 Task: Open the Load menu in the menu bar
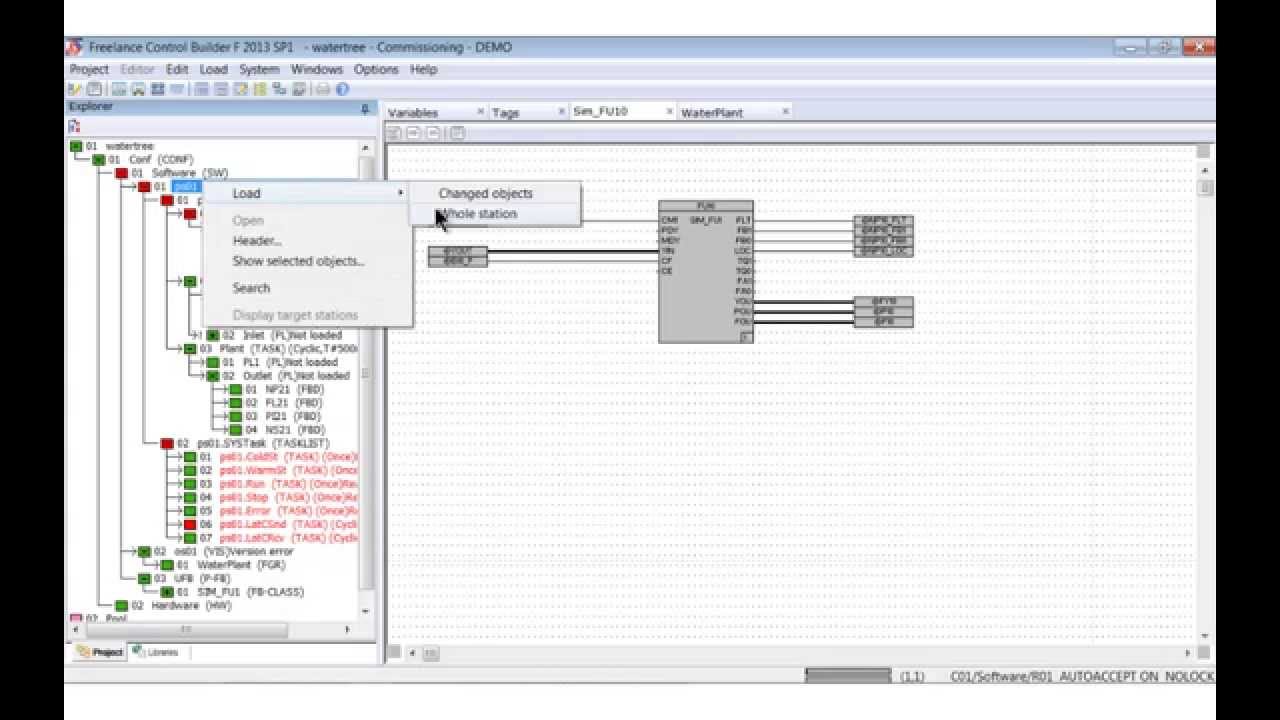click(213, 69)
